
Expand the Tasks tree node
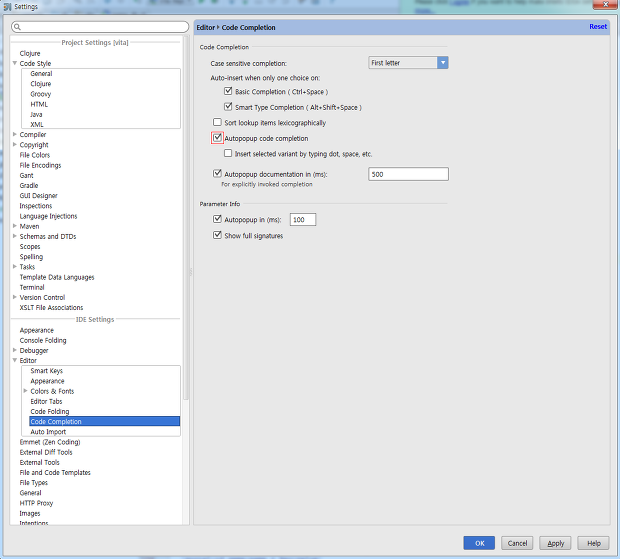point(15,267)
